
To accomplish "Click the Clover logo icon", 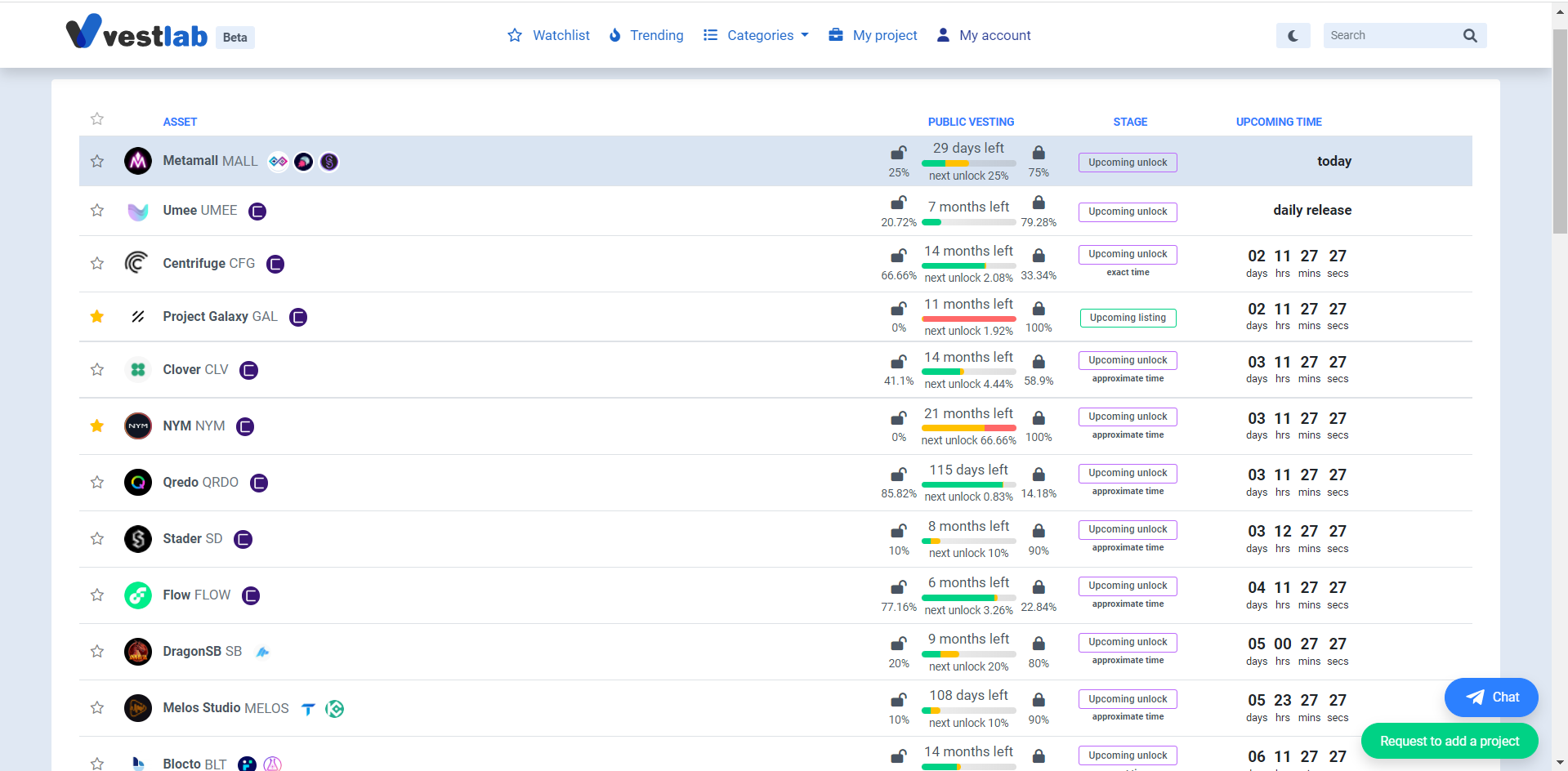I will 138,369.
